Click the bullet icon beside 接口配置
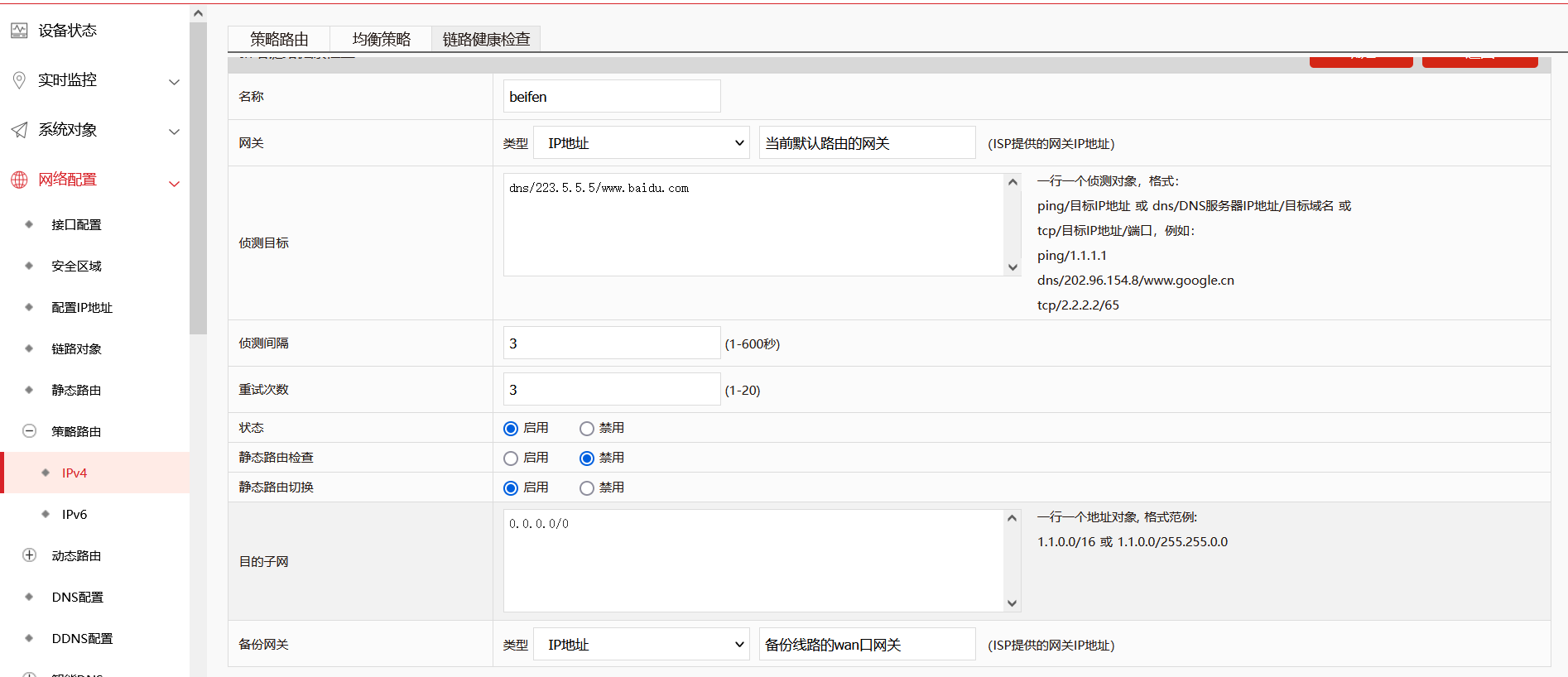 [29, 224]
